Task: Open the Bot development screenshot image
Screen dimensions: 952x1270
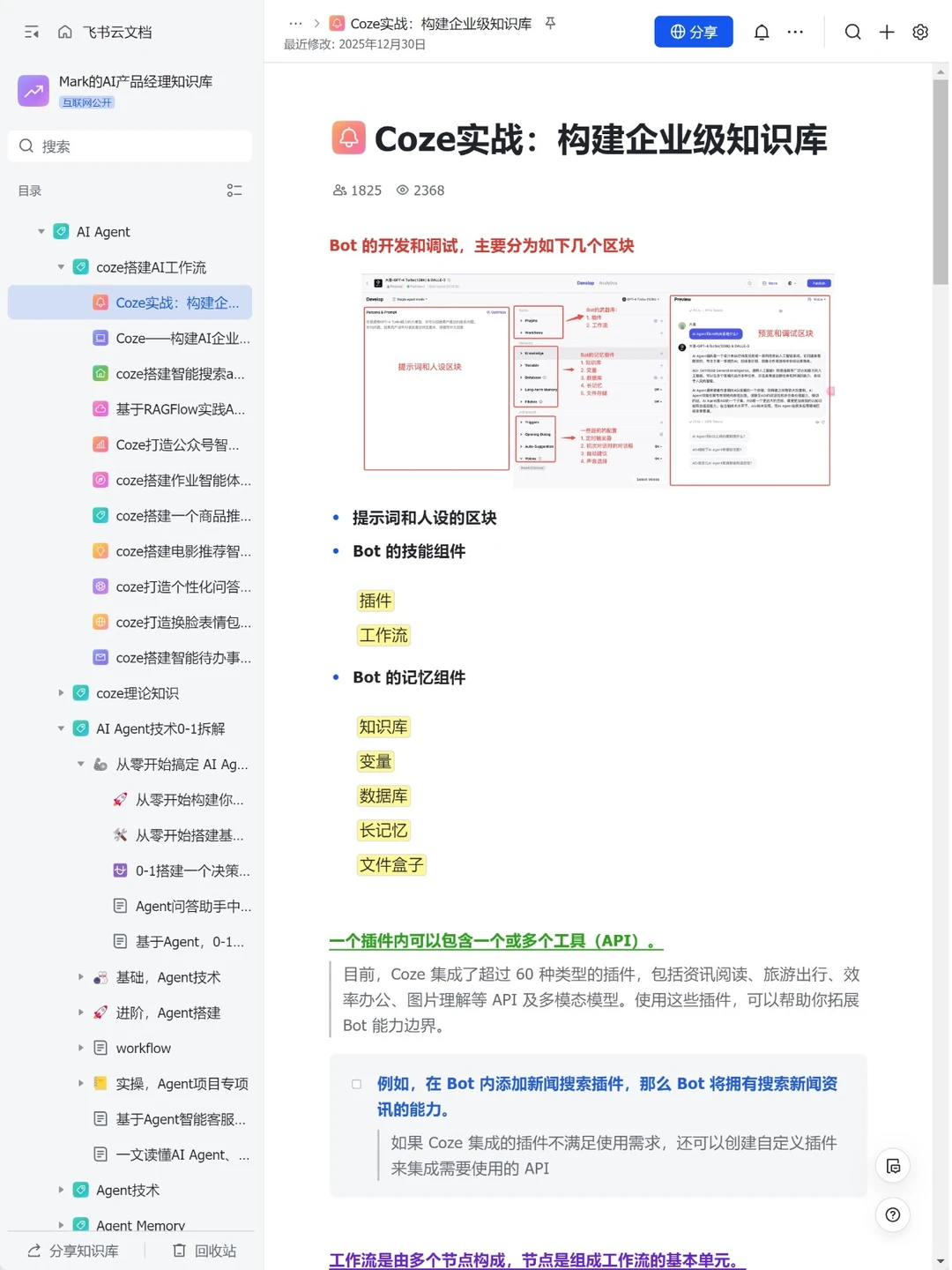Action: tap(598, 380)
